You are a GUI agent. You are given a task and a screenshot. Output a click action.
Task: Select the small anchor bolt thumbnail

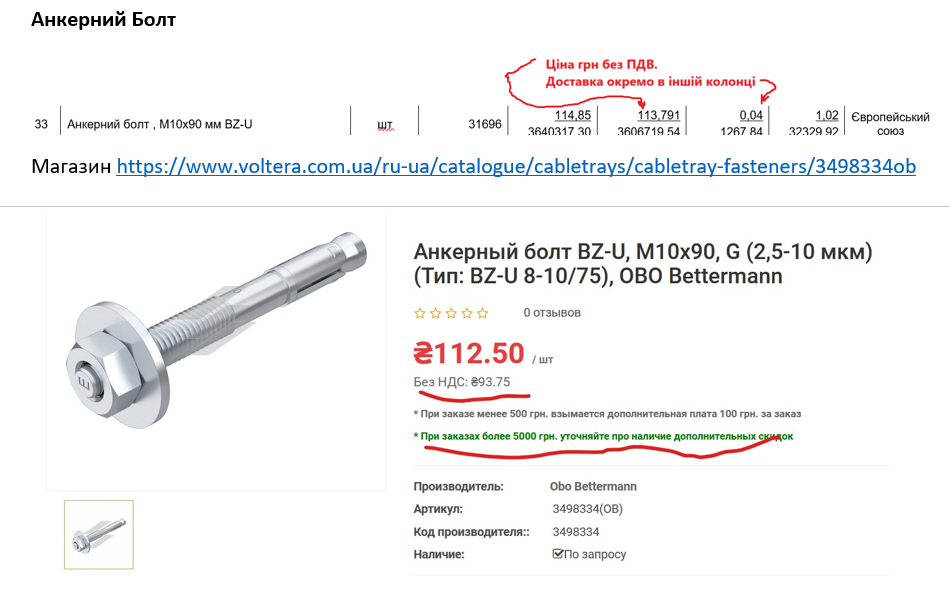click(98, 534)
